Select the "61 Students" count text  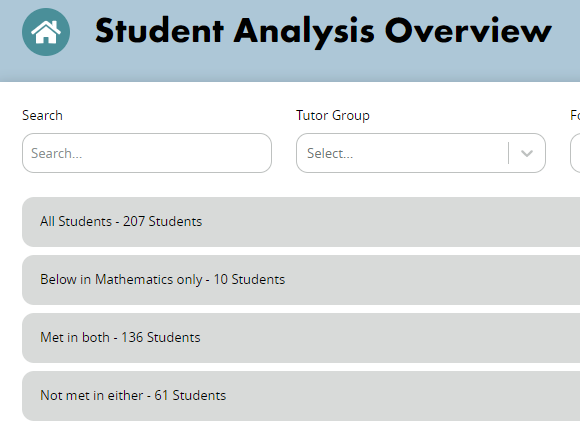point(190,396)
